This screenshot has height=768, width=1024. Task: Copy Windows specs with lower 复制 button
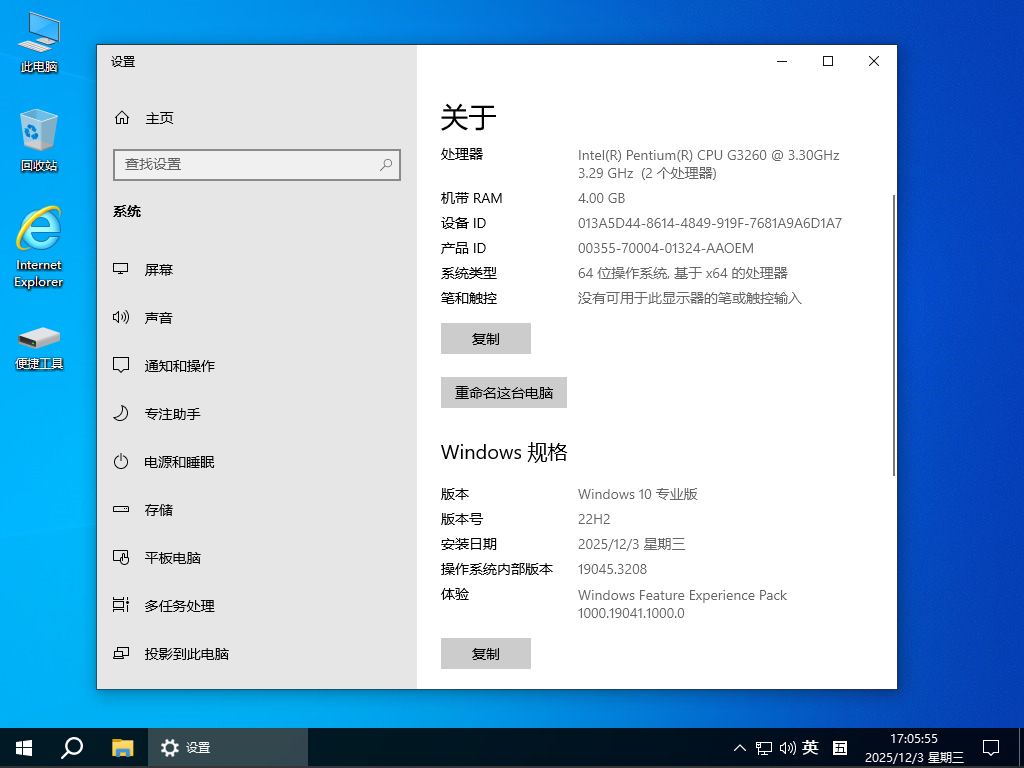tap(486, 654)
